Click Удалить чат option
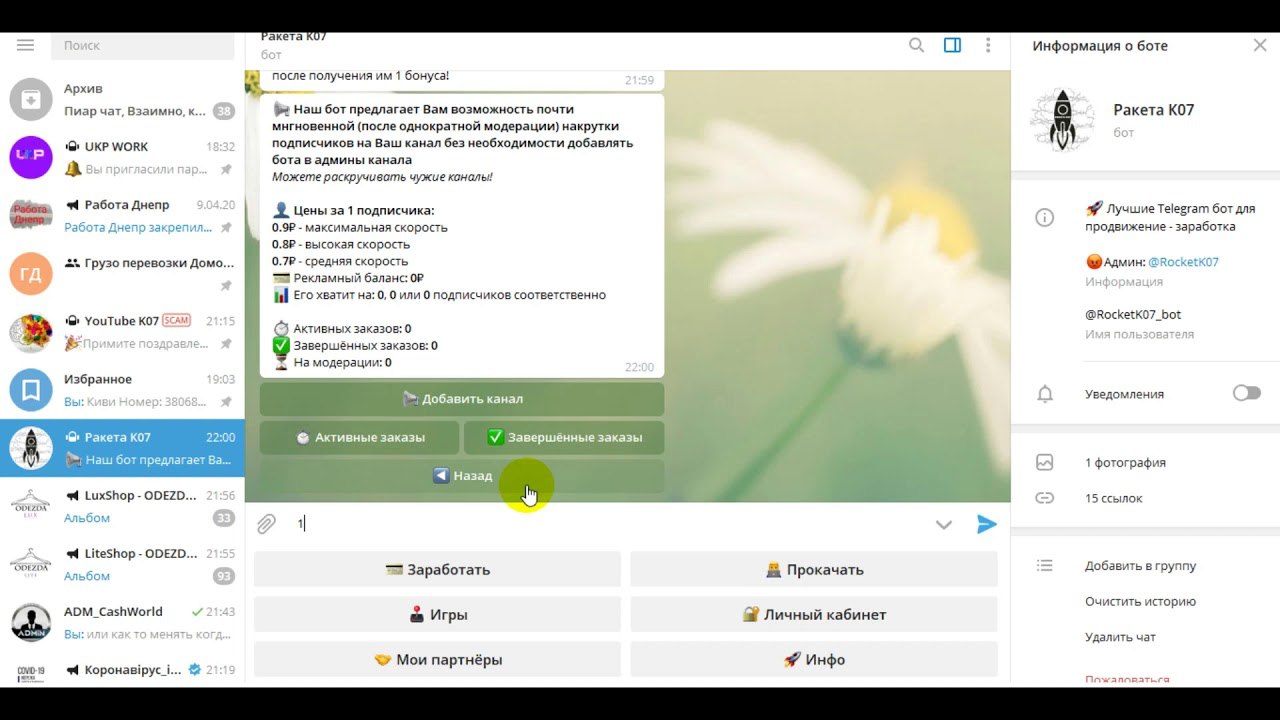Image resolution: width=1280 pixels, height=720 pixels. click(1120, 637)
